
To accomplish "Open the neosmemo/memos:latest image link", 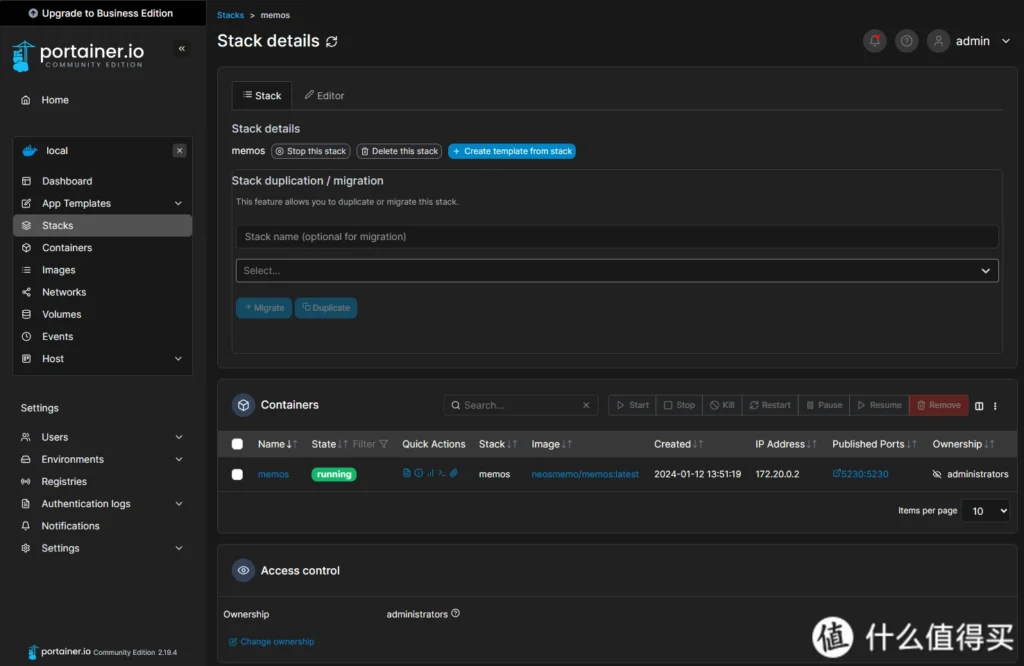I will click(585, 474).
